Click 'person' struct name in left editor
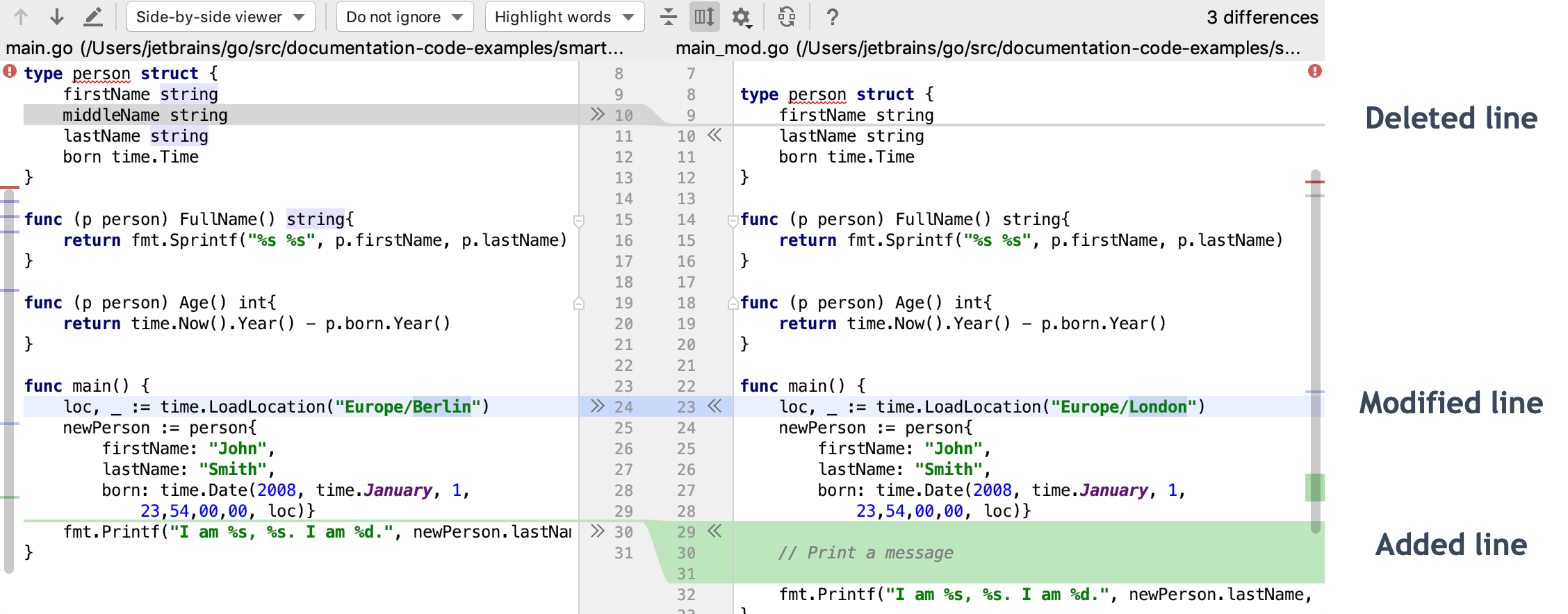Image resolution: width=1568 pixels, height=614 pixels. click(x=101, y=74)
